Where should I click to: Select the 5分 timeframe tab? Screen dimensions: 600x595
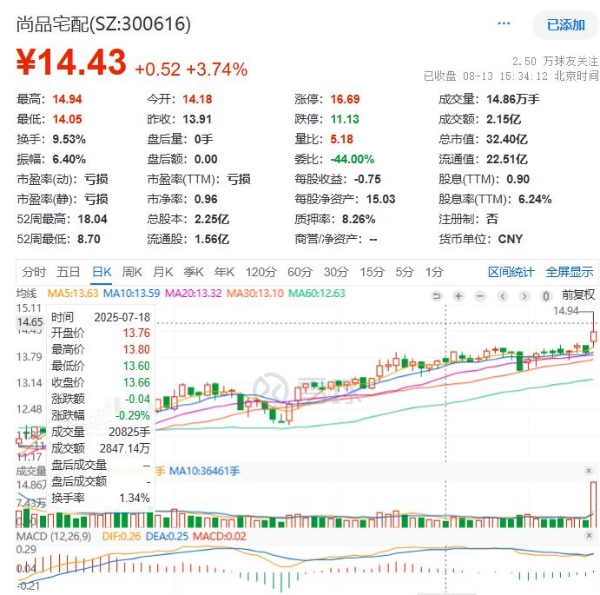pos(405,272)
